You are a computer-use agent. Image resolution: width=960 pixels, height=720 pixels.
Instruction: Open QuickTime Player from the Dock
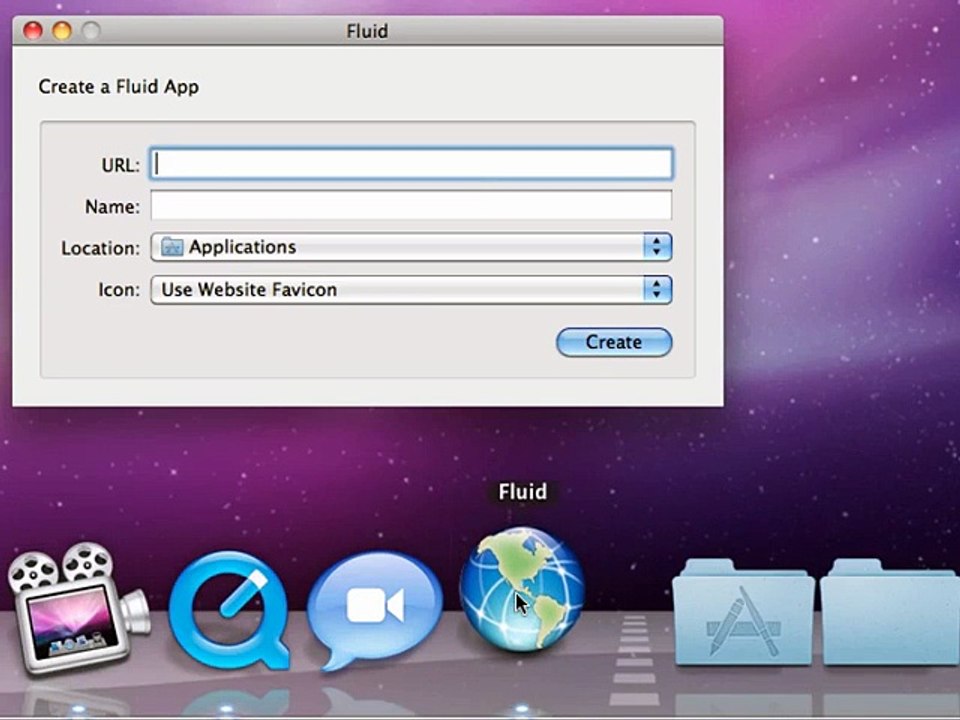pyautogui.click(x=229, y=610)
